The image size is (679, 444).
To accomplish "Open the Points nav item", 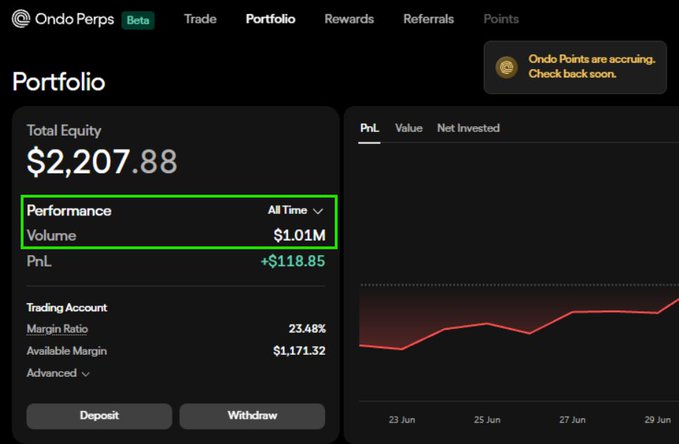I will [x=501, y=19].
